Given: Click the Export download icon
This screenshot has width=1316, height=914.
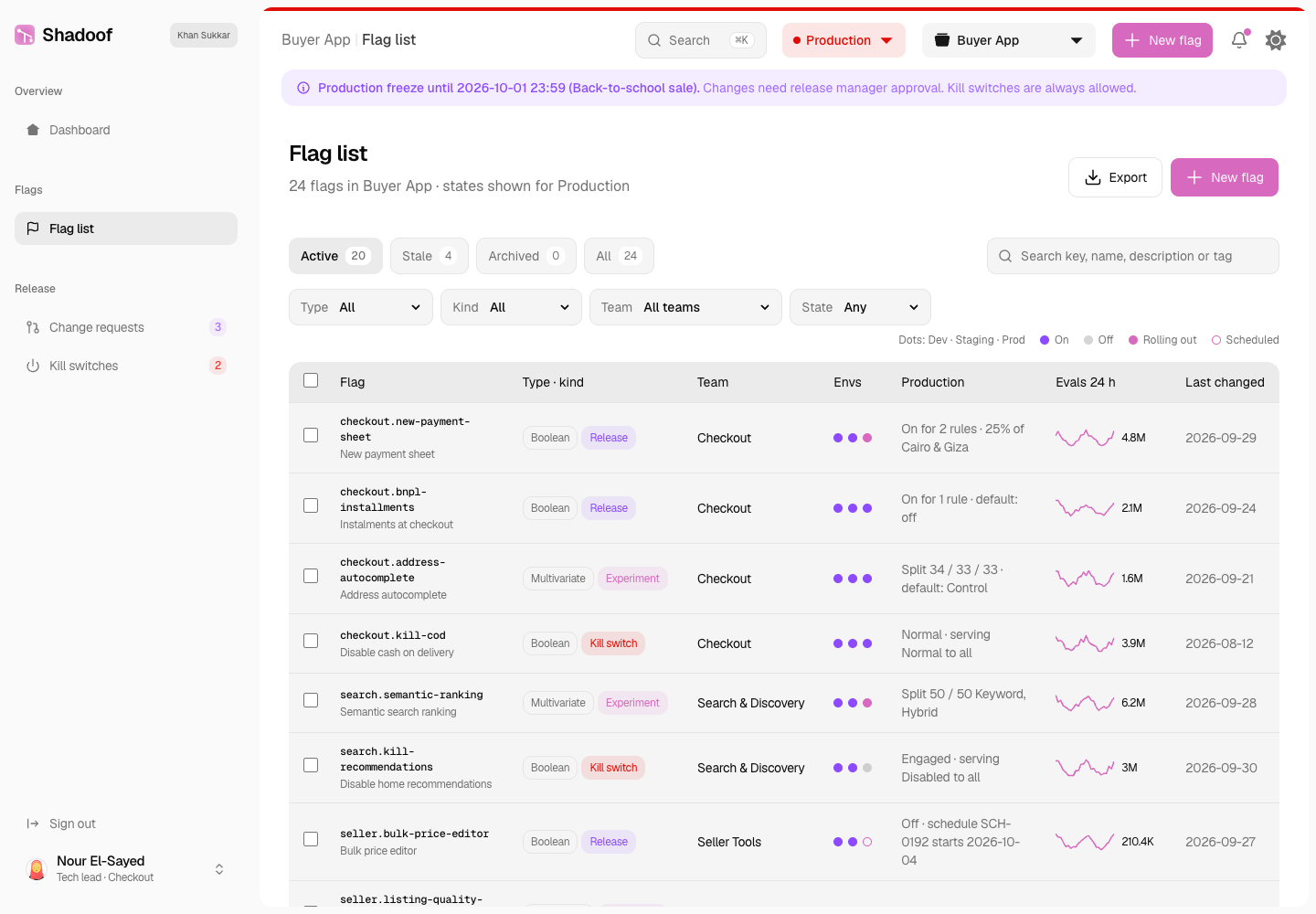Looking at the screenshot, I should coord(1093,177).
